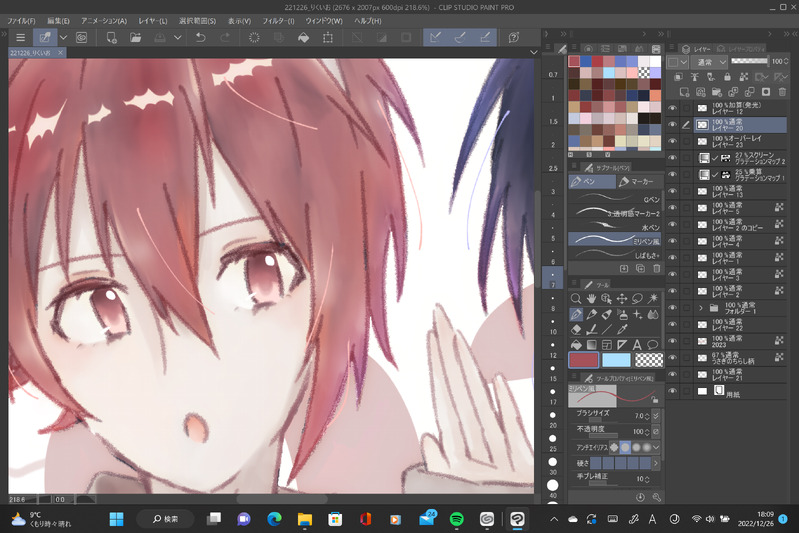Click the Windows Start button
This screenshot has width=799, height=533.
pos(117,519)
